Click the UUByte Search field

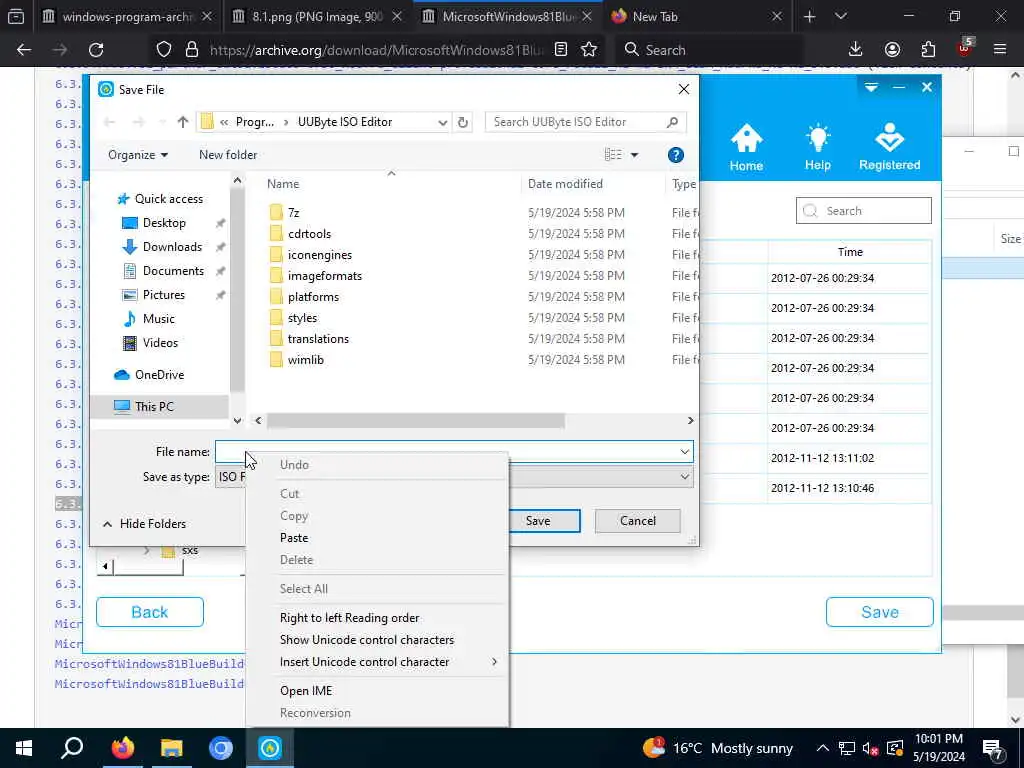863,211
